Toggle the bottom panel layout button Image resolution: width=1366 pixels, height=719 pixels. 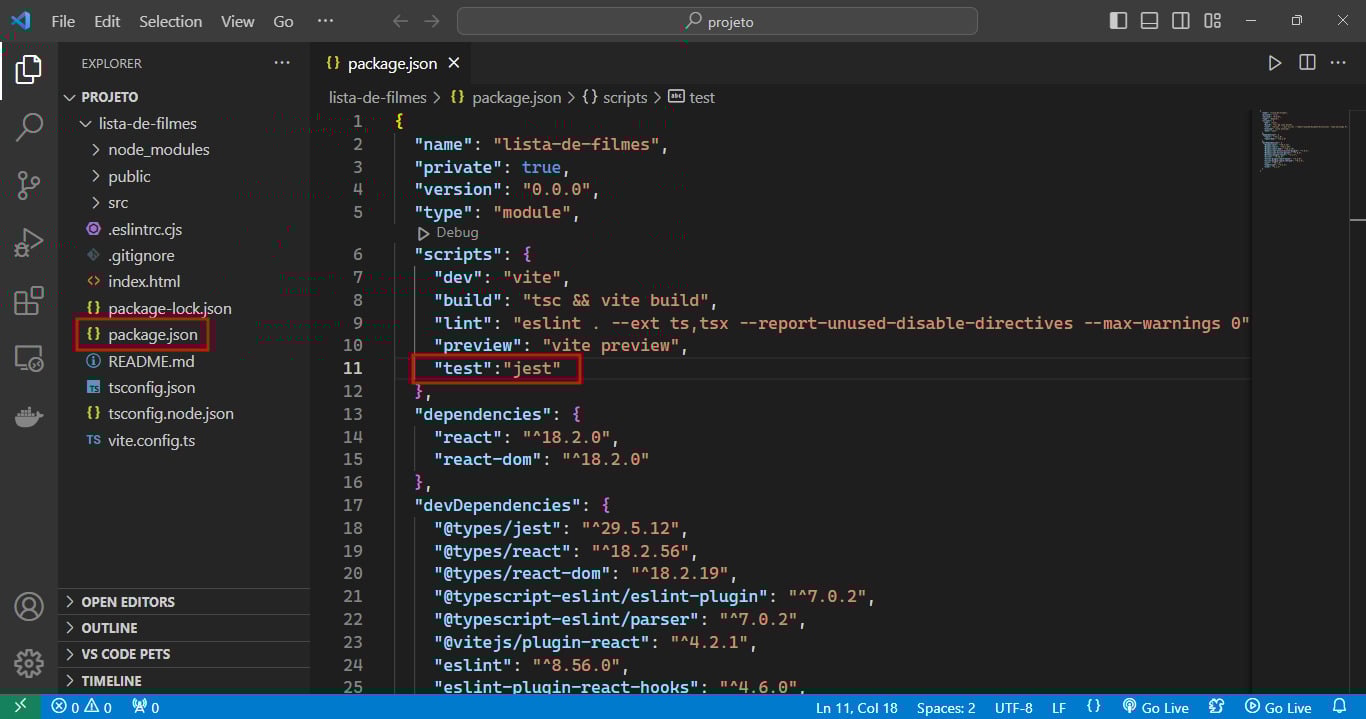pos(1150,21)
